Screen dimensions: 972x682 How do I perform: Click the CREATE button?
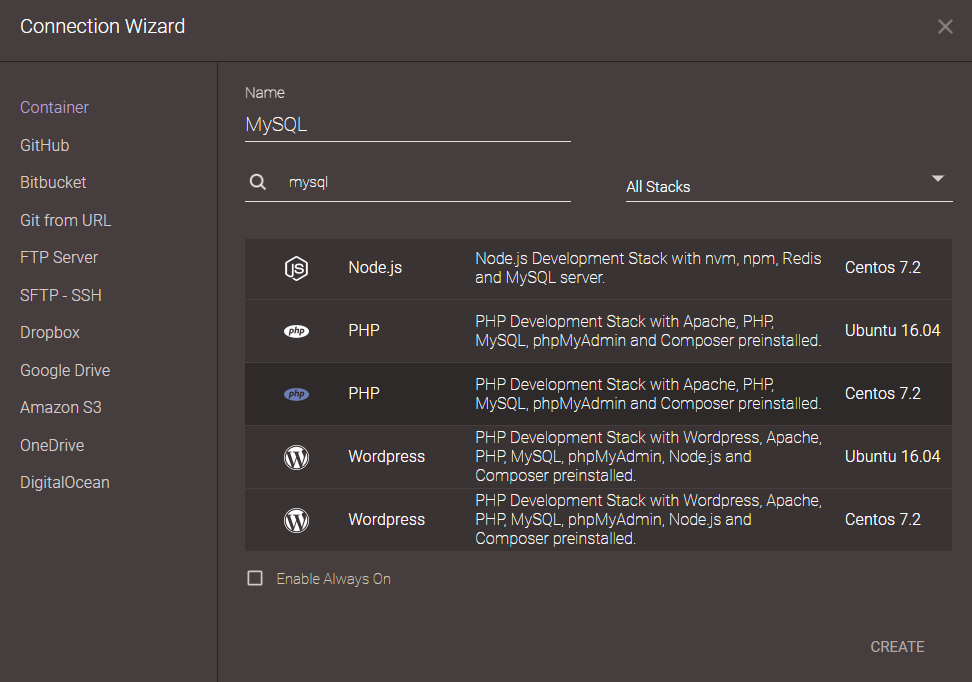click(897, 647)
